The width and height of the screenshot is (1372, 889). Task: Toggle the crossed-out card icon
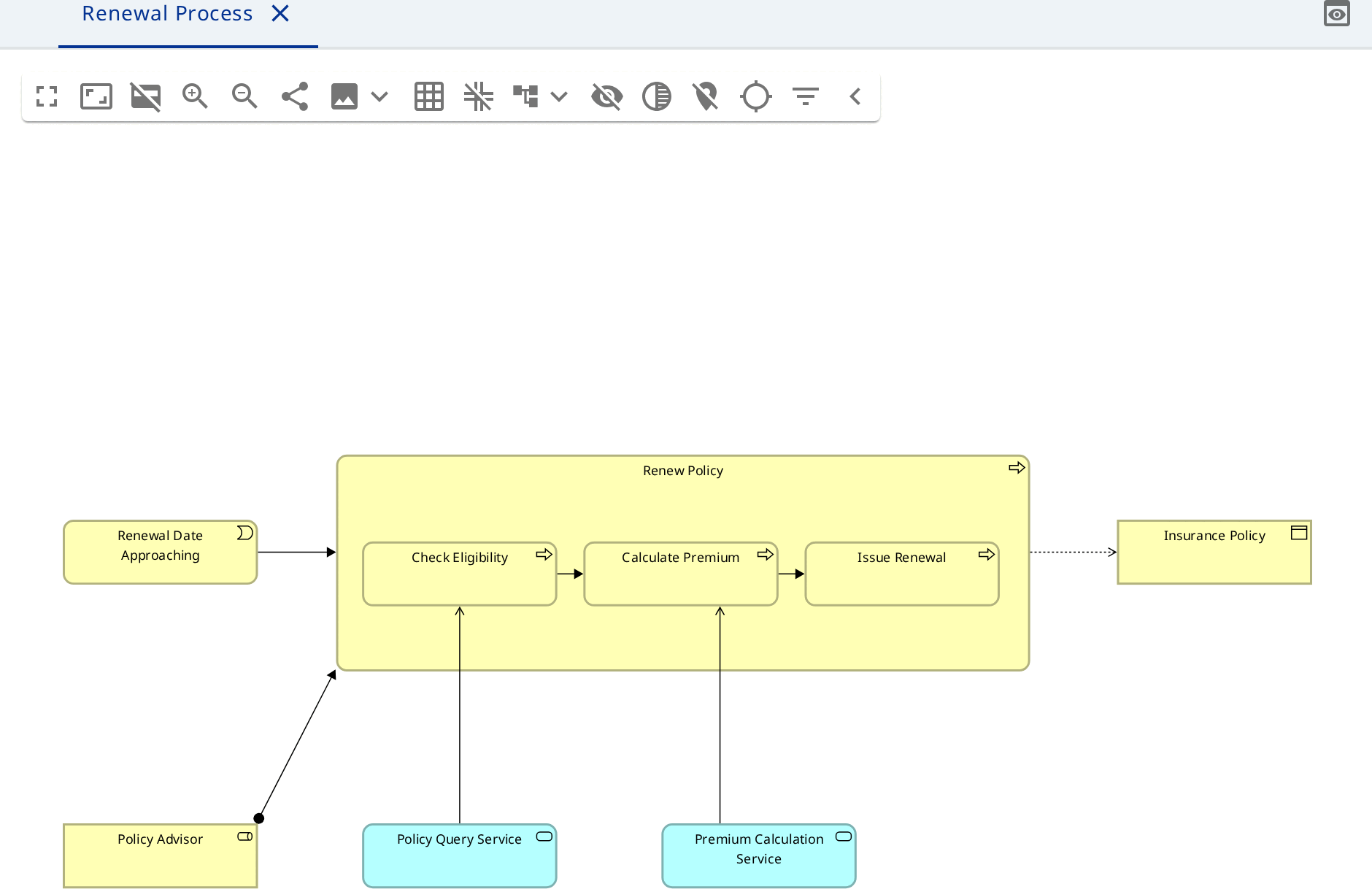pyautogui.click(x=146, y=96)
